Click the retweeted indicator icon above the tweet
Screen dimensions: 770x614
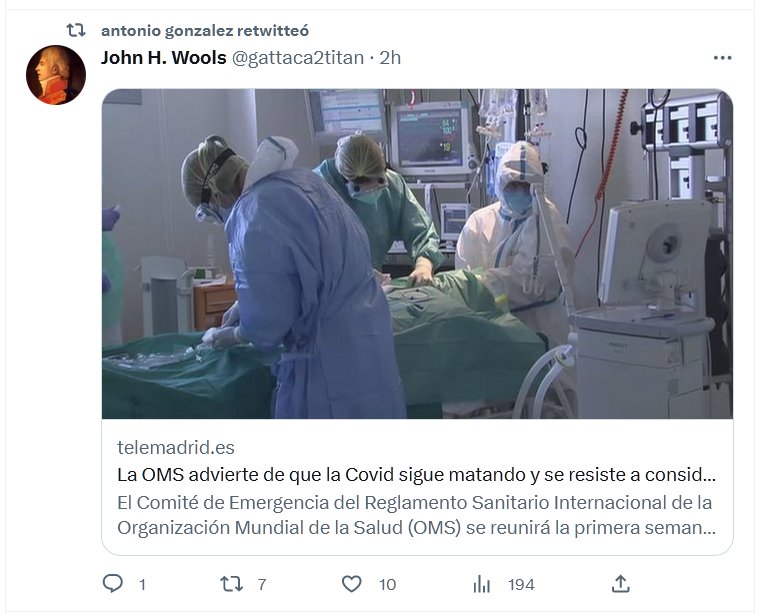point(76,30)
